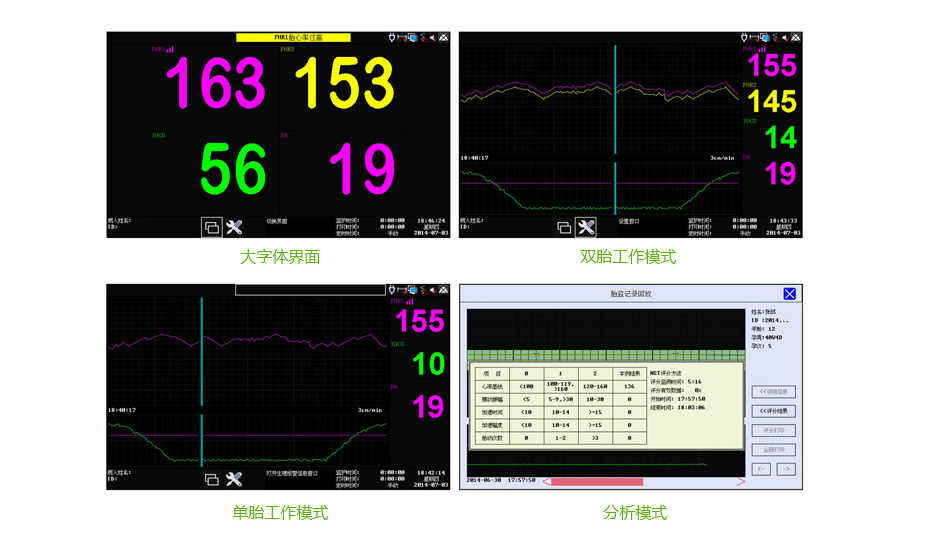Click the muted speaker icon on large-font screen
925x550 pixels.
433,38
